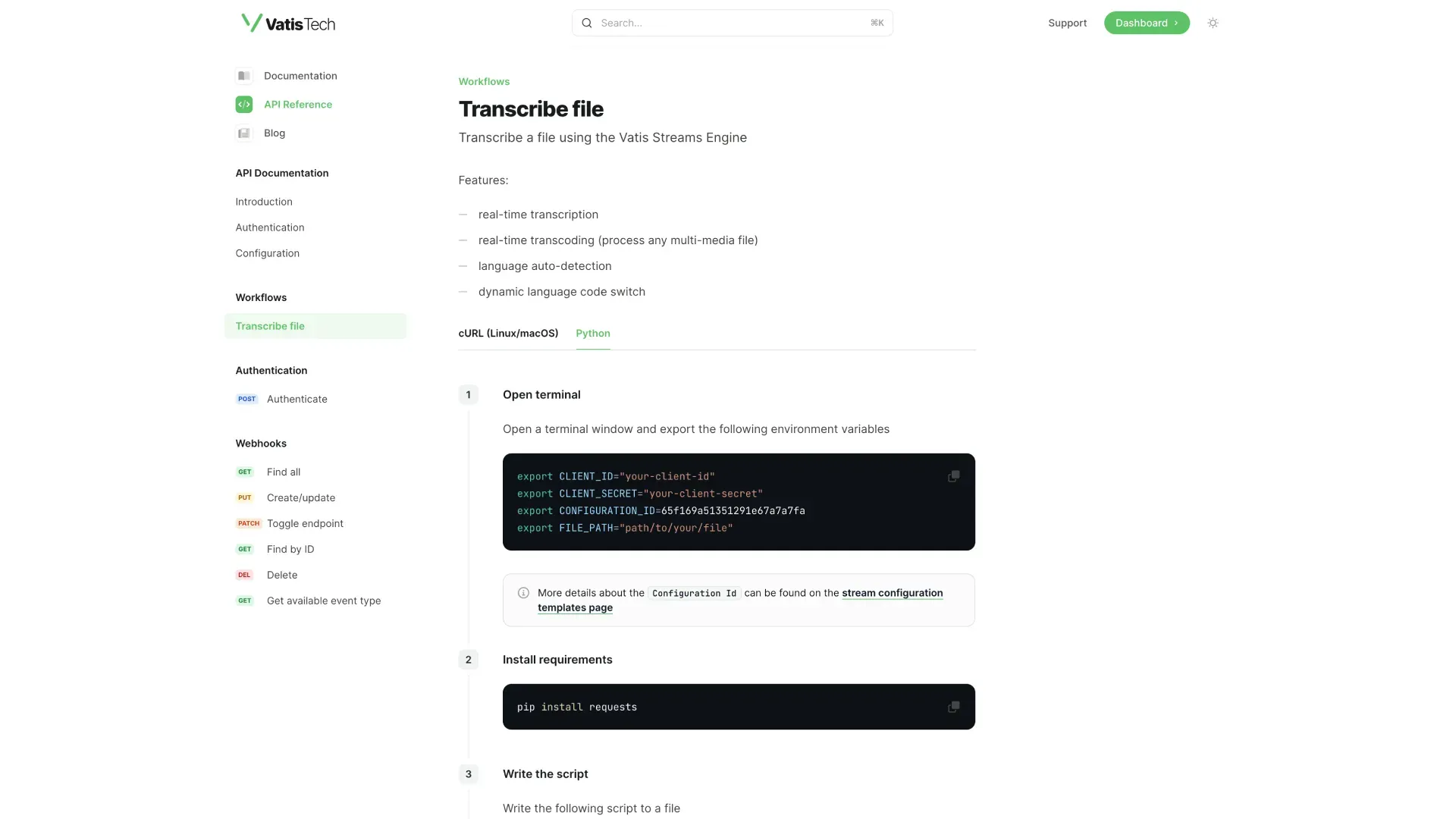This screenshot has width=1456, height=819.
Task: Click GET badge beside Get available event type
Action: click(244, 601)
